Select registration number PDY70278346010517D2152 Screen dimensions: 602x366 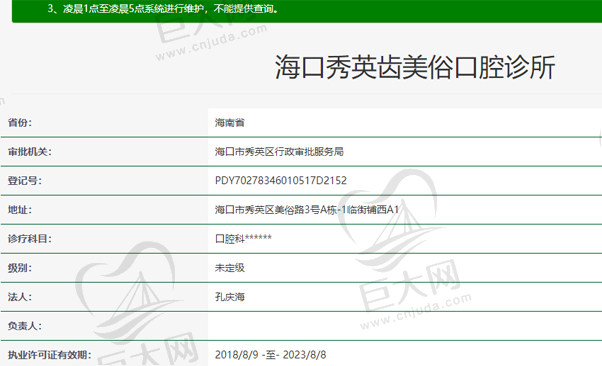(281, 181)
